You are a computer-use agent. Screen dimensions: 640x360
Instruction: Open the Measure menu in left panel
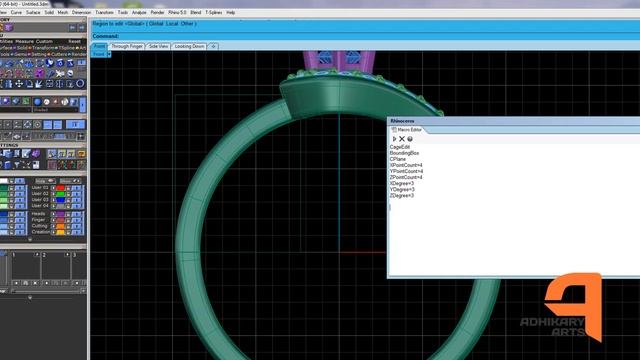(x=24, y=42)
